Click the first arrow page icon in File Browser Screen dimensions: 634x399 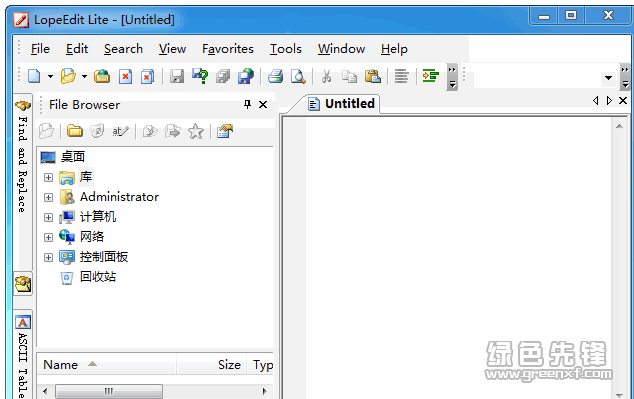(x=150, y=131)
